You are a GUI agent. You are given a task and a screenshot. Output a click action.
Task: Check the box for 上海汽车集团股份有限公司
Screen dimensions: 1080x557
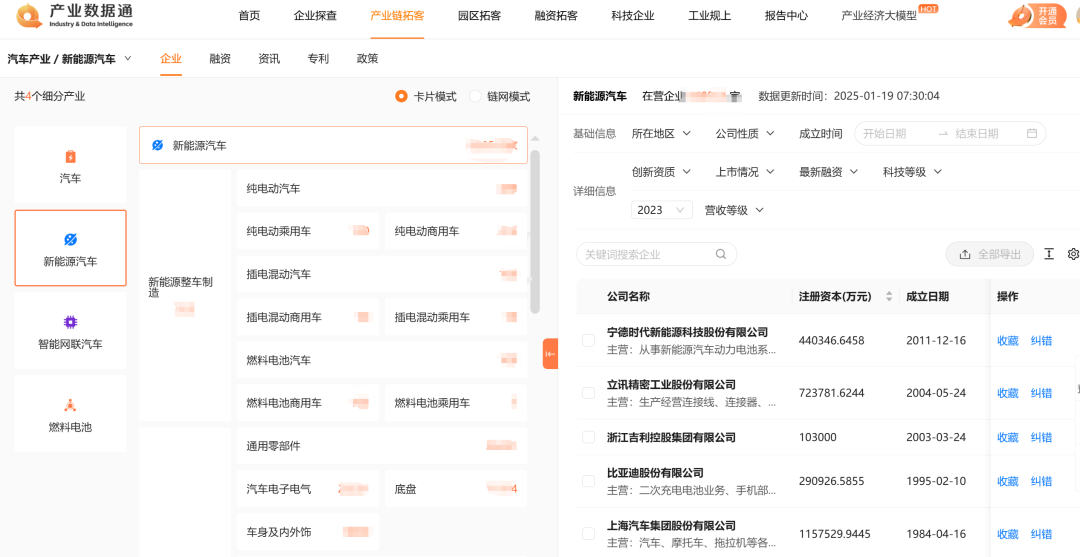click(x=588, y=534)
